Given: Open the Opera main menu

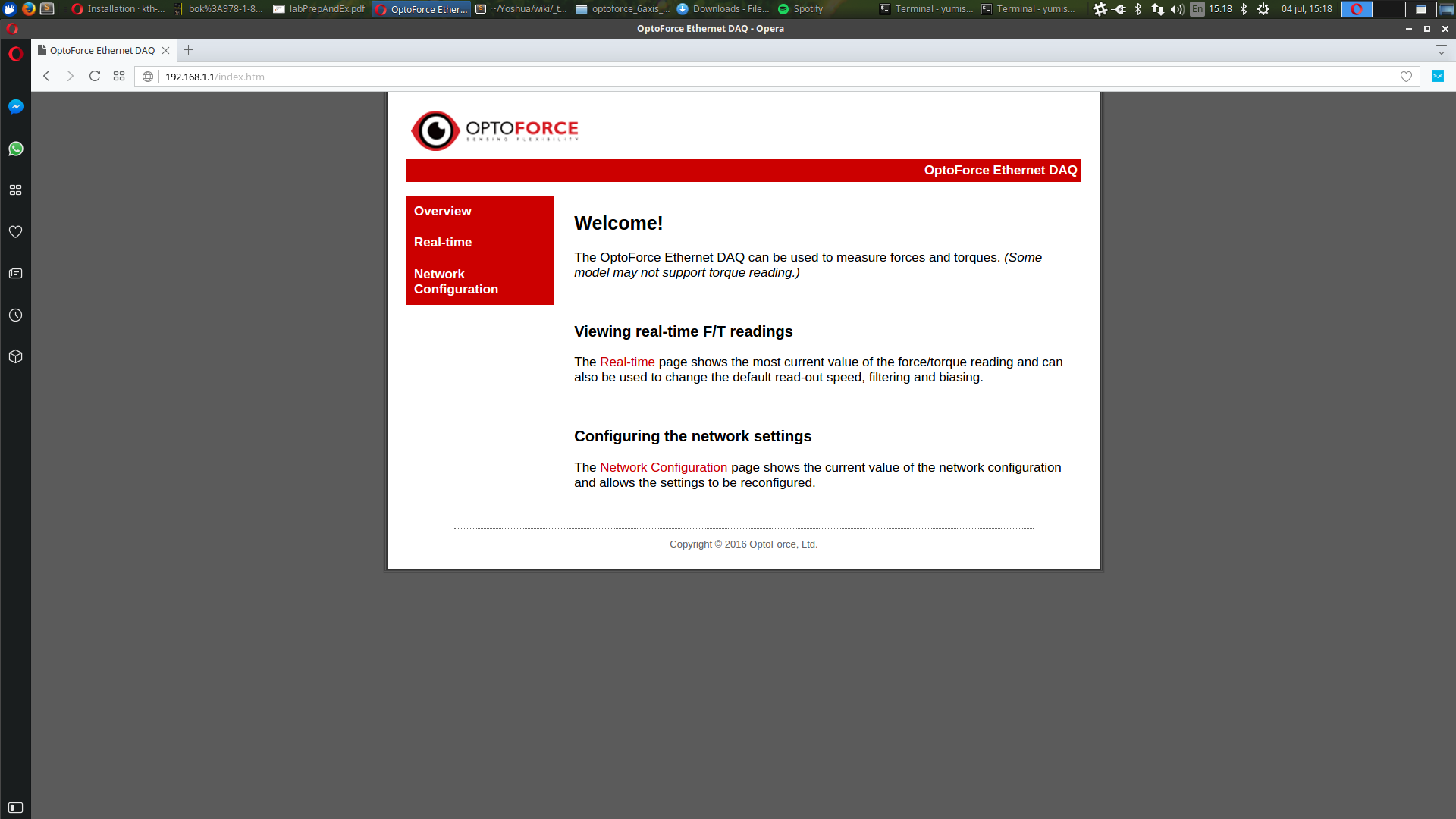Looking at the screenshot, I should 15,54.
